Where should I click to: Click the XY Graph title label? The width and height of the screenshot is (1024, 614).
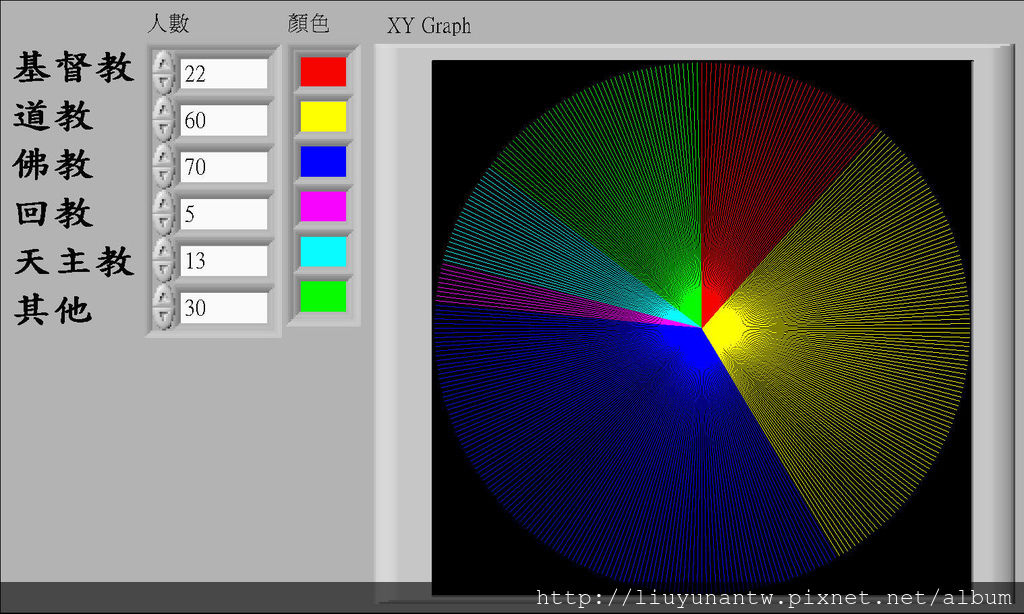[x=429, y=25]
